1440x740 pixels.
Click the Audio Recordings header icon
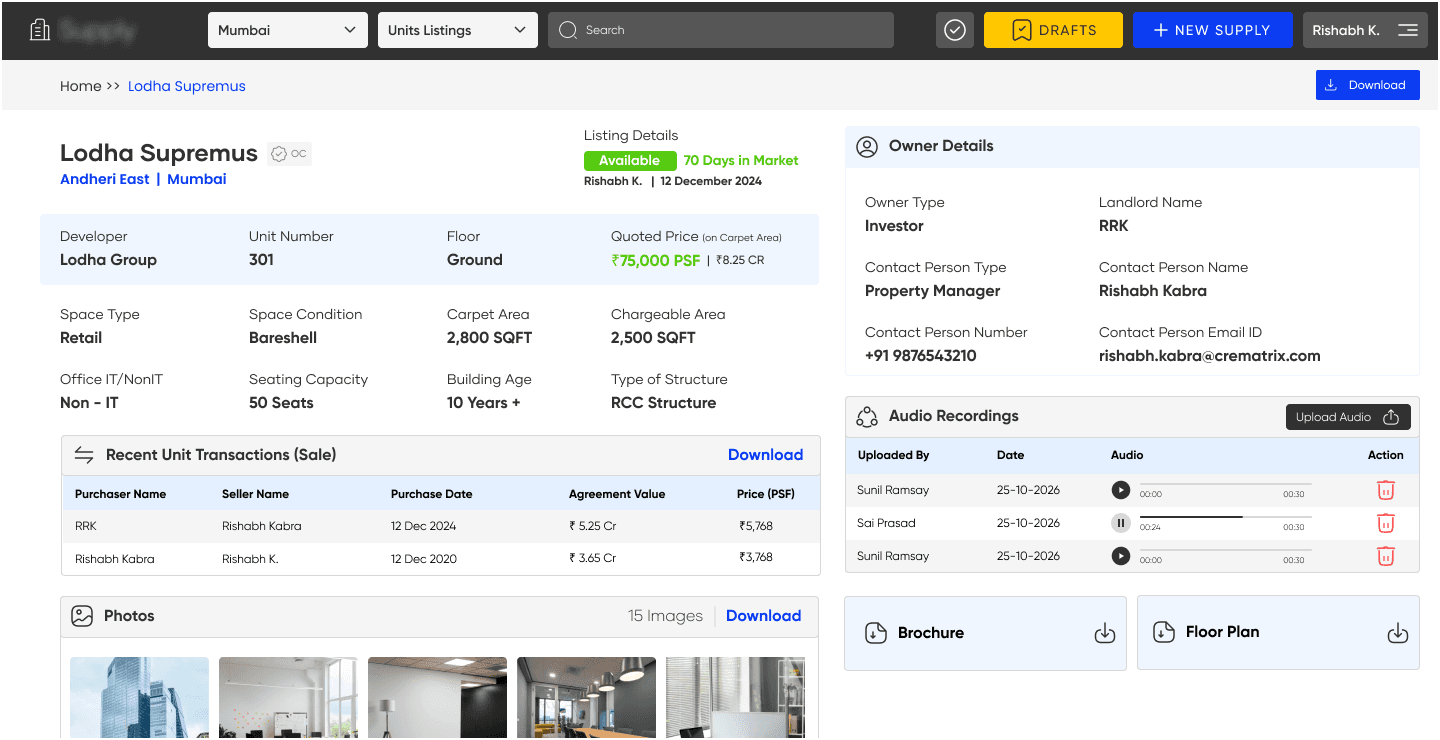click(x=867, y=416)
